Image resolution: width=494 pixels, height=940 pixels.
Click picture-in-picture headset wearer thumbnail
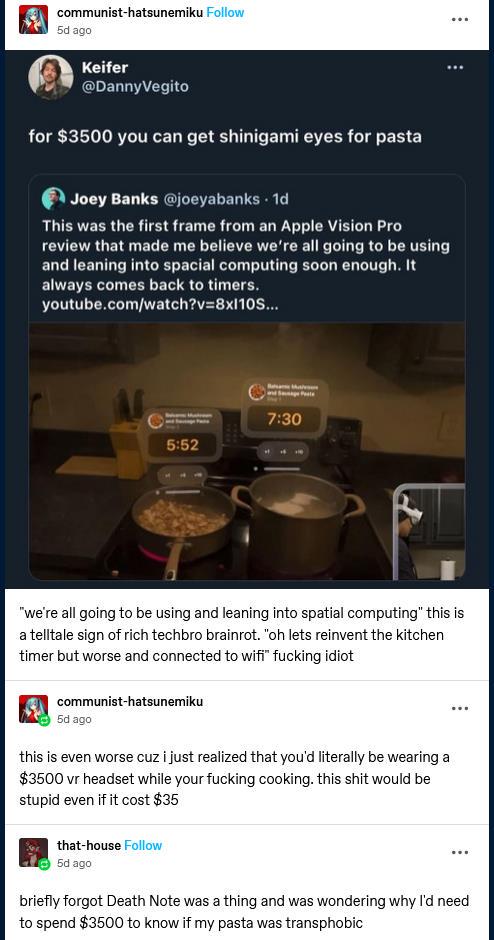pos(429,532)
